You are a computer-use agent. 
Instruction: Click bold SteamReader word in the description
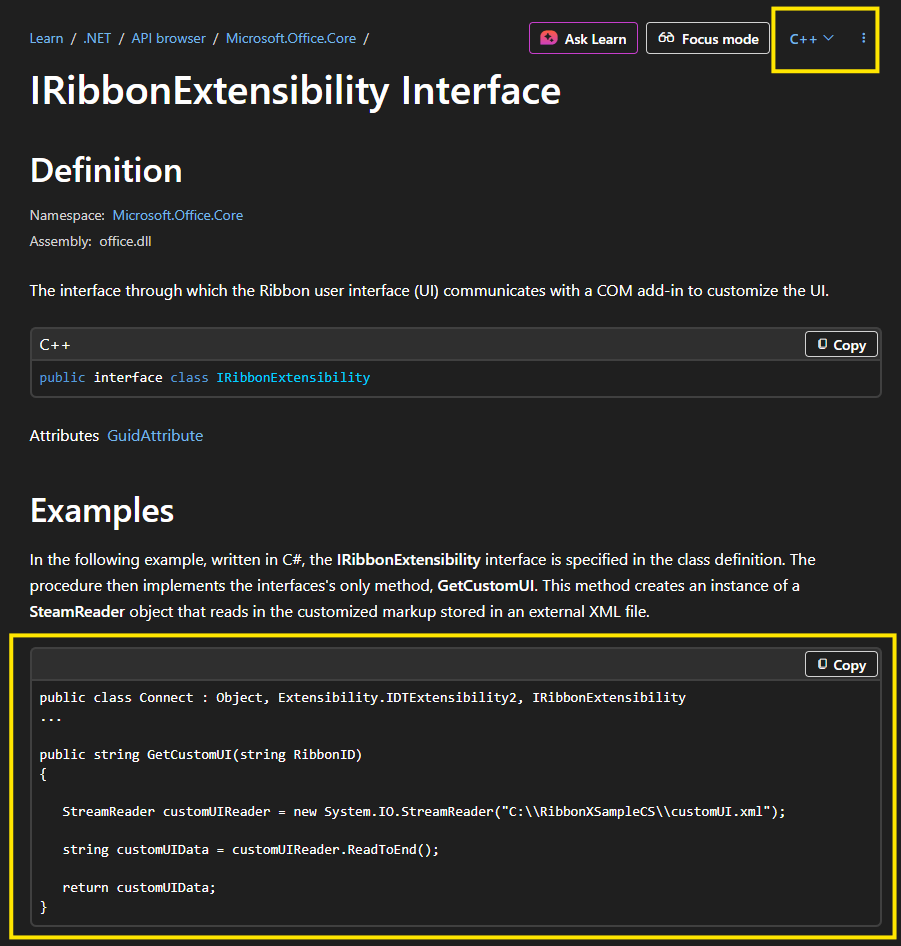tap(77, 611)
